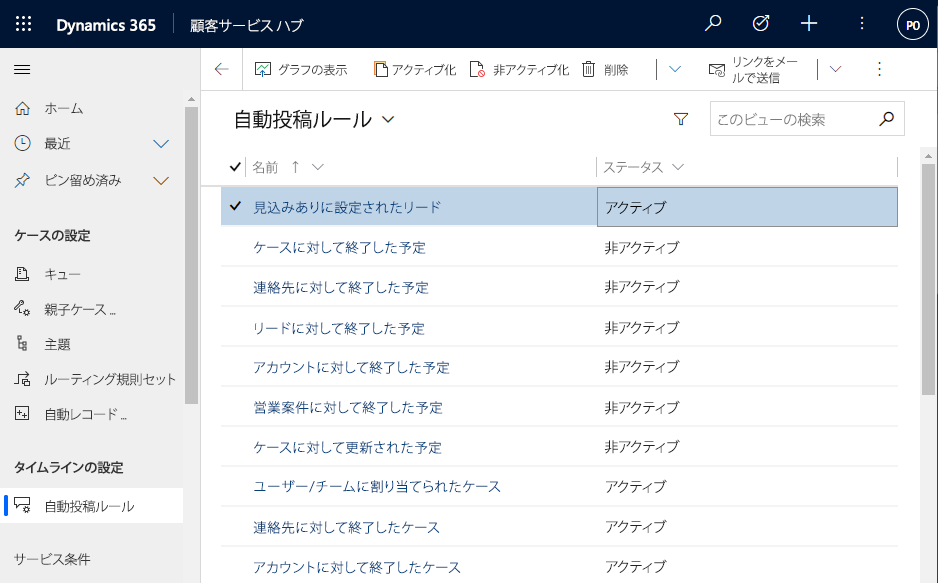This screenshot has height=583, width=938.
Task: Open the filter funnel icon above the list
Action: [681, 118]
